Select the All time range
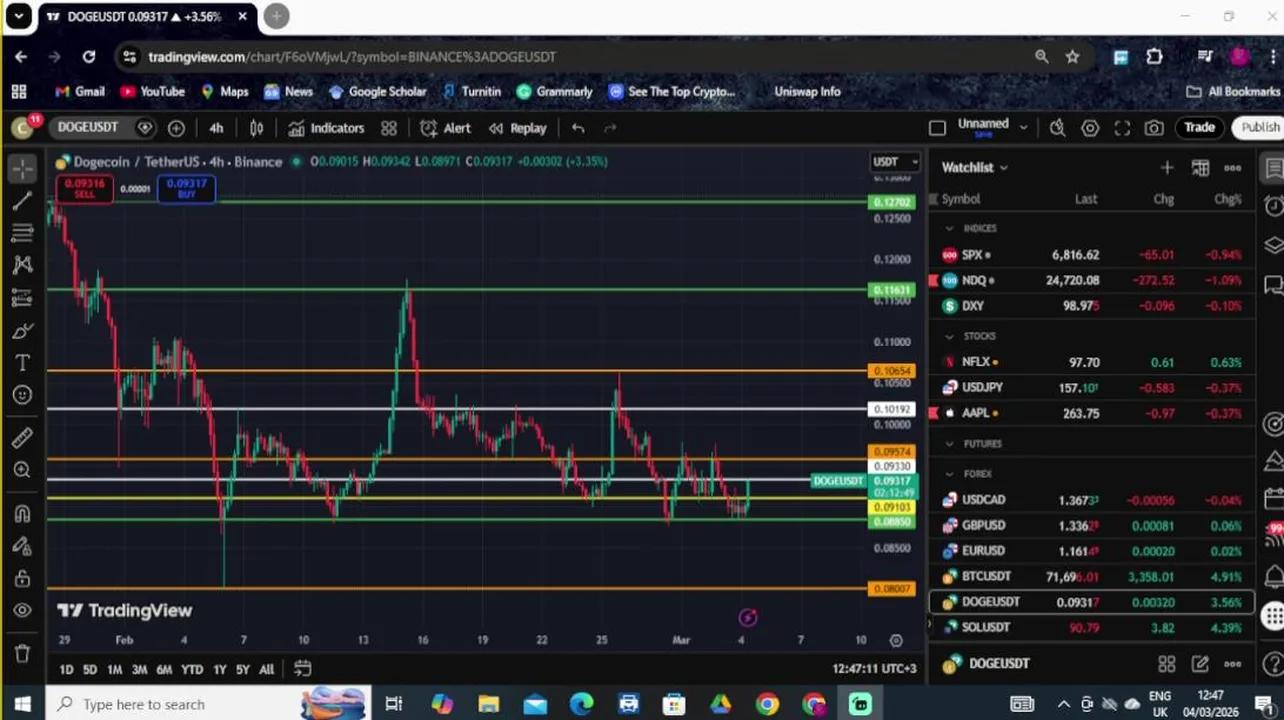 (267, 669)
